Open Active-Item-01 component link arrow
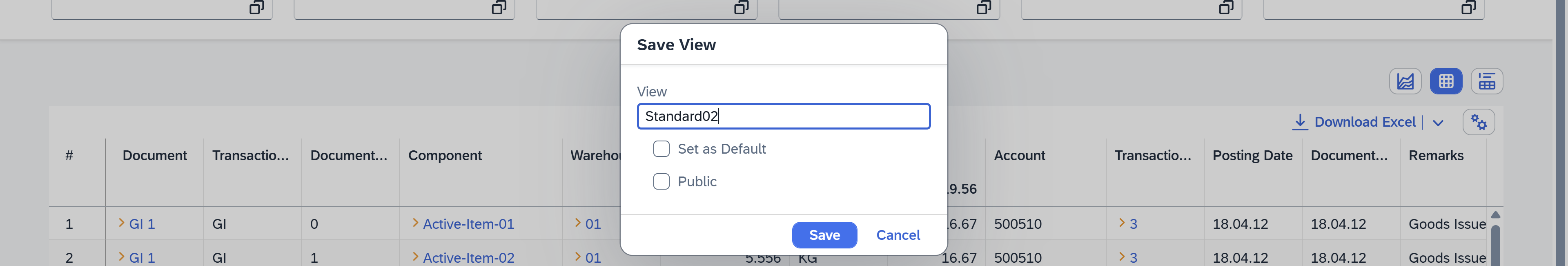1568x266 pixels. tap(415, 223)
